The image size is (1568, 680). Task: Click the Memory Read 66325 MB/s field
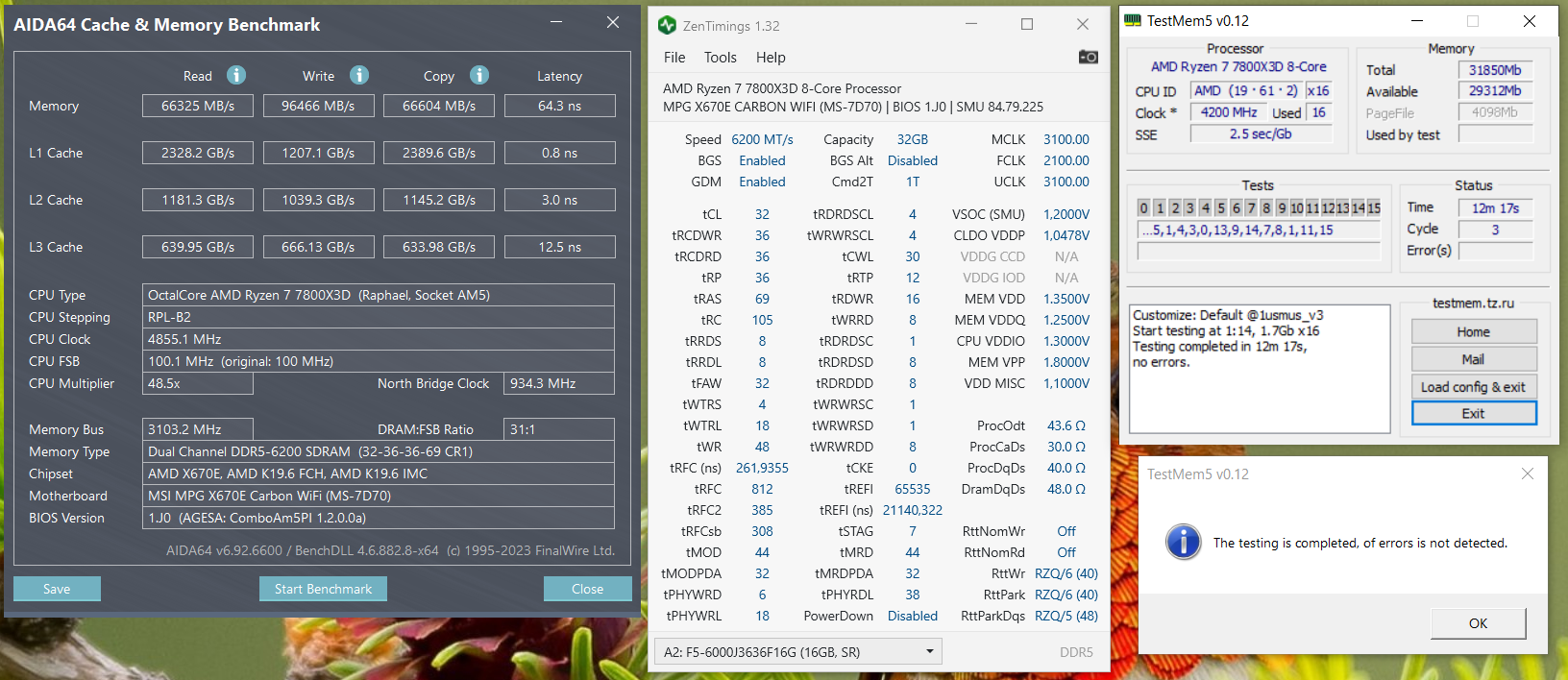[198, 106]
